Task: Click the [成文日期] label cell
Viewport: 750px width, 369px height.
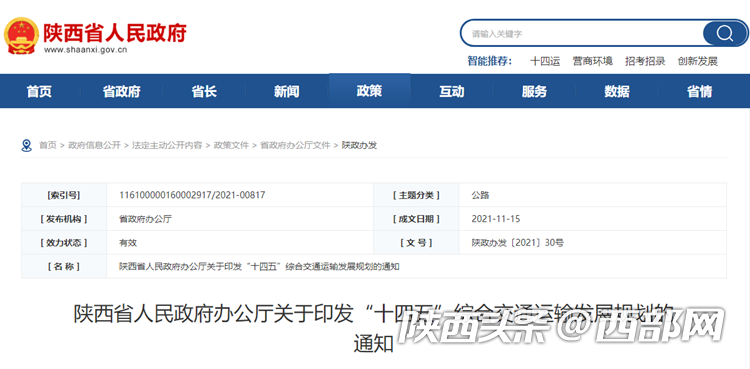Action: pyautogui.click(x=416, y=219)
